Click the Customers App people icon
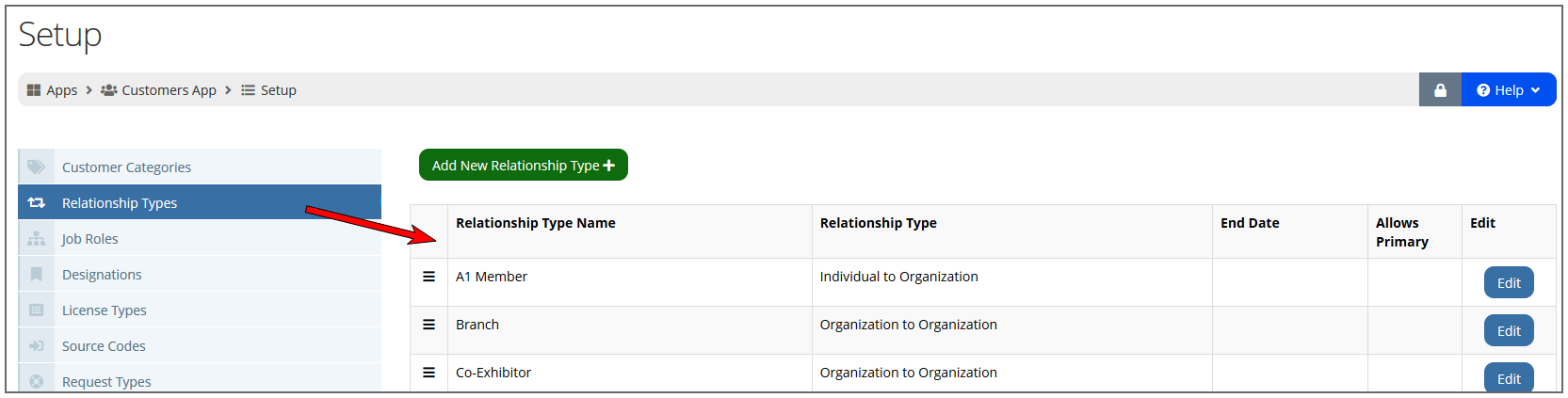Image resolution: width=1568 pixels, height=398 pixels. pos(109,90)
